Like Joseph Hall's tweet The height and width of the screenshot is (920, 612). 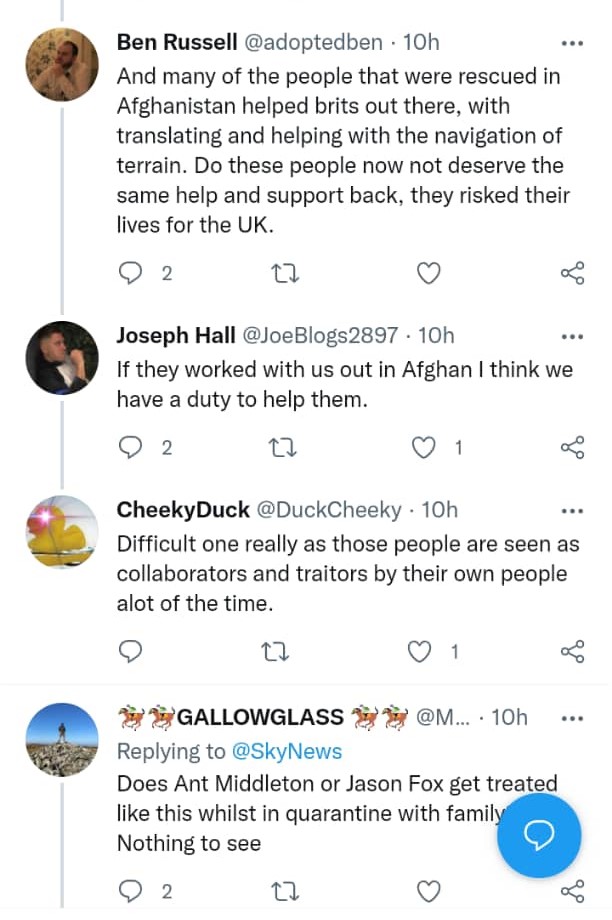pos(426,448)
